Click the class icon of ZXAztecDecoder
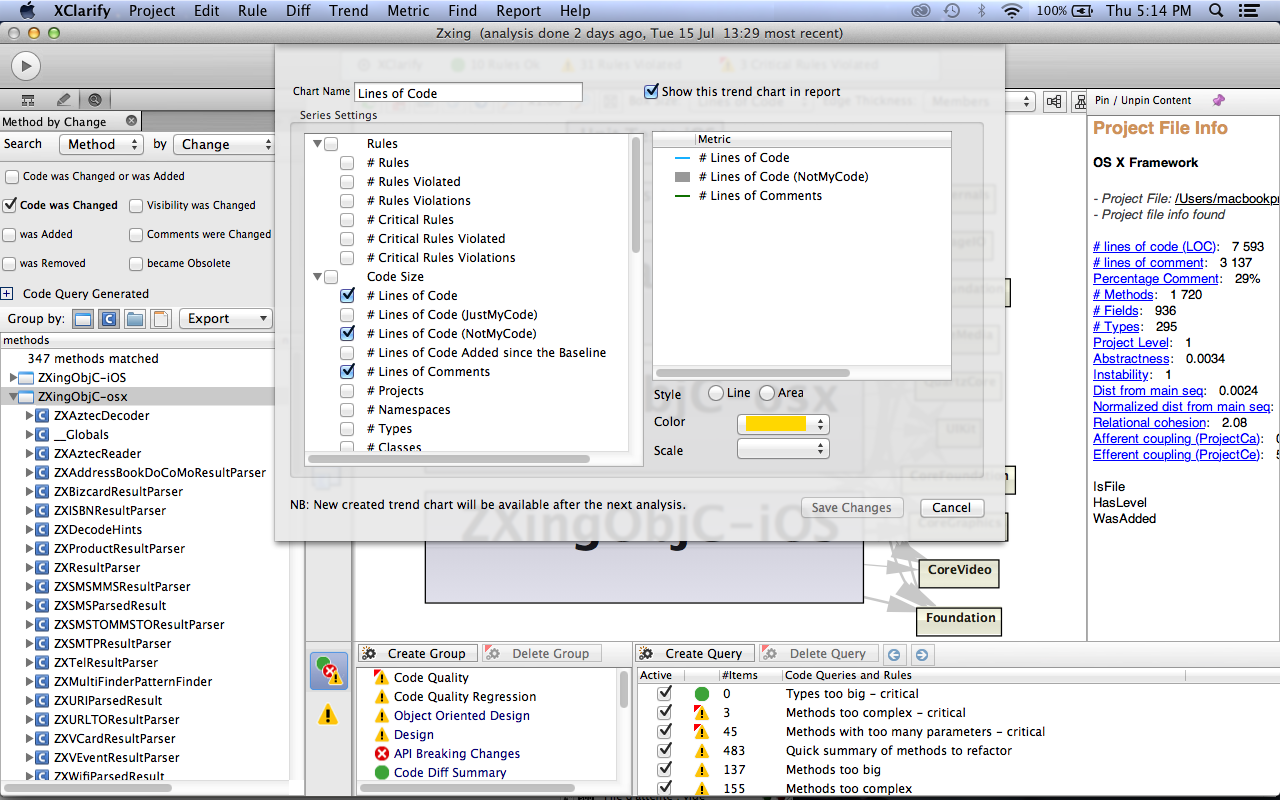1280x800 pixels. coord(43,416)
